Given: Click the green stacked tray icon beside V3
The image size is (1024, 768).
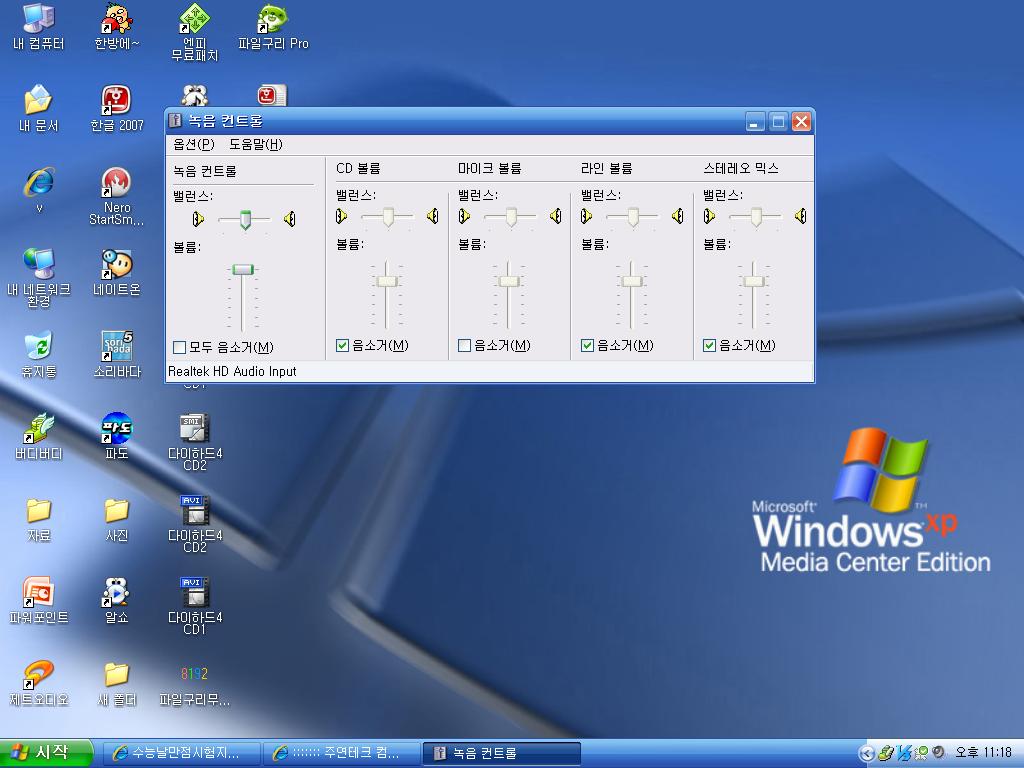Looking at the screenshot, I should [x=886, y=753].
